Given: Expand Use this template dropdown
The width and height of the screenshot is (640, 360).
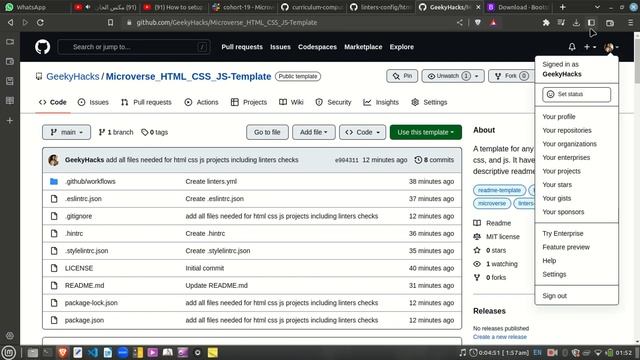Looking at the screenshot, I should click(426, 132).
